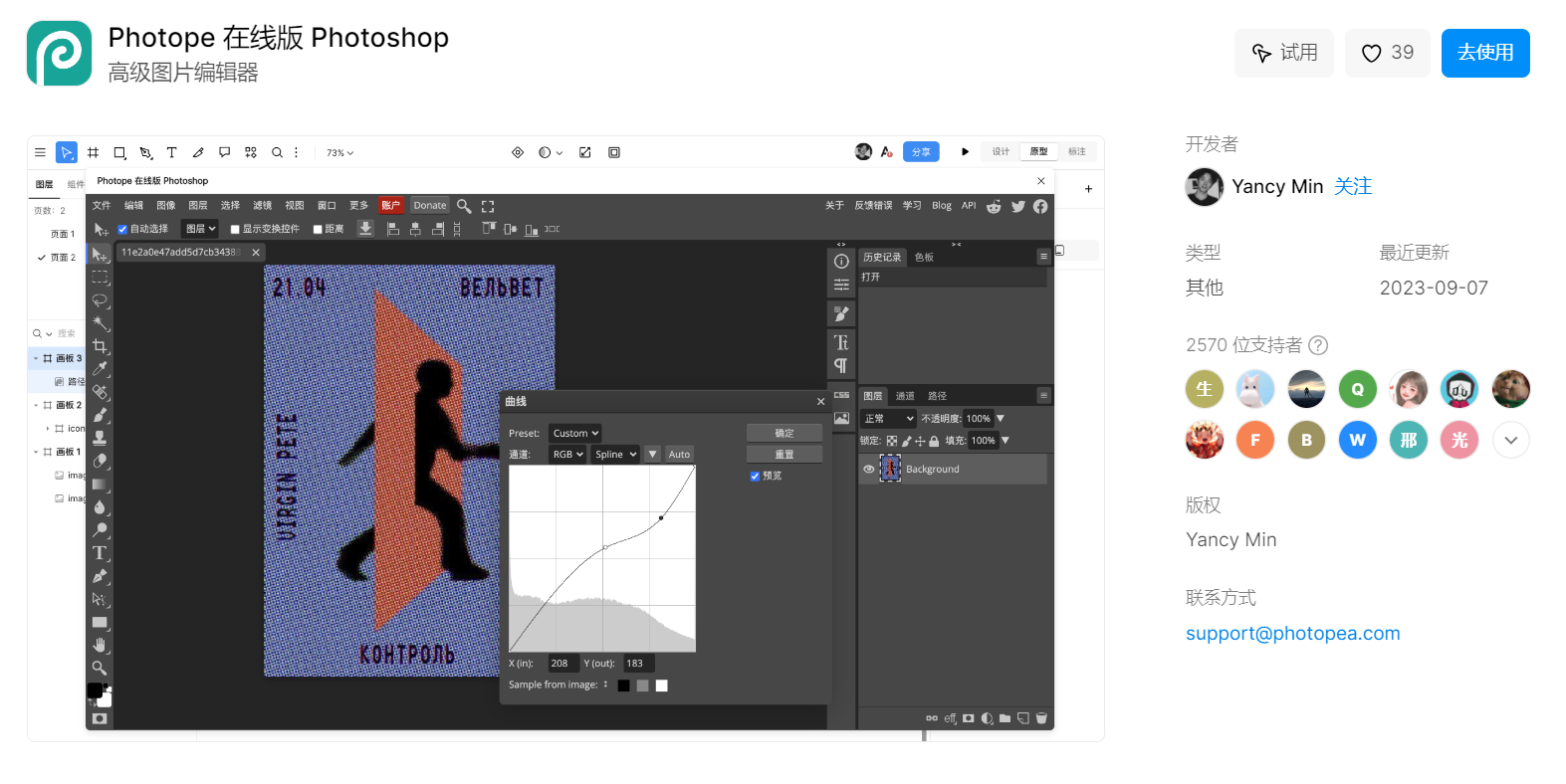Select the Eraser tool

[x=100, y=461]
